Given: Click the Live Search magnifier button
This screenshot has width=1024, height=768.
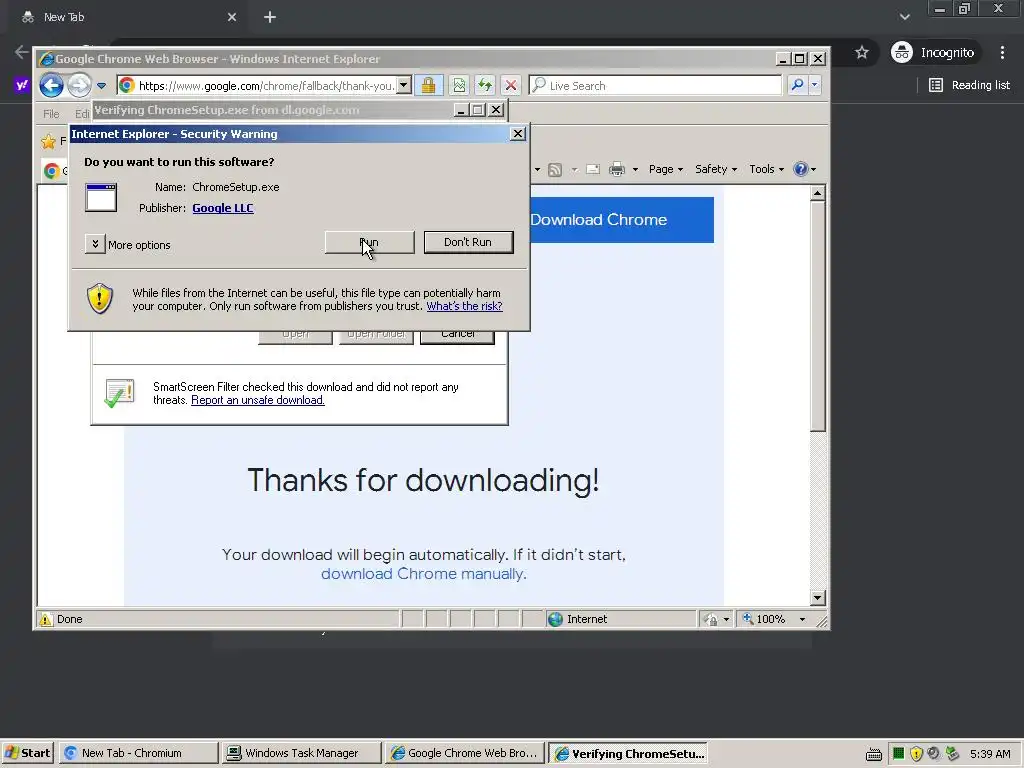Looking at the screenshot, I should [x=797, y=85].
